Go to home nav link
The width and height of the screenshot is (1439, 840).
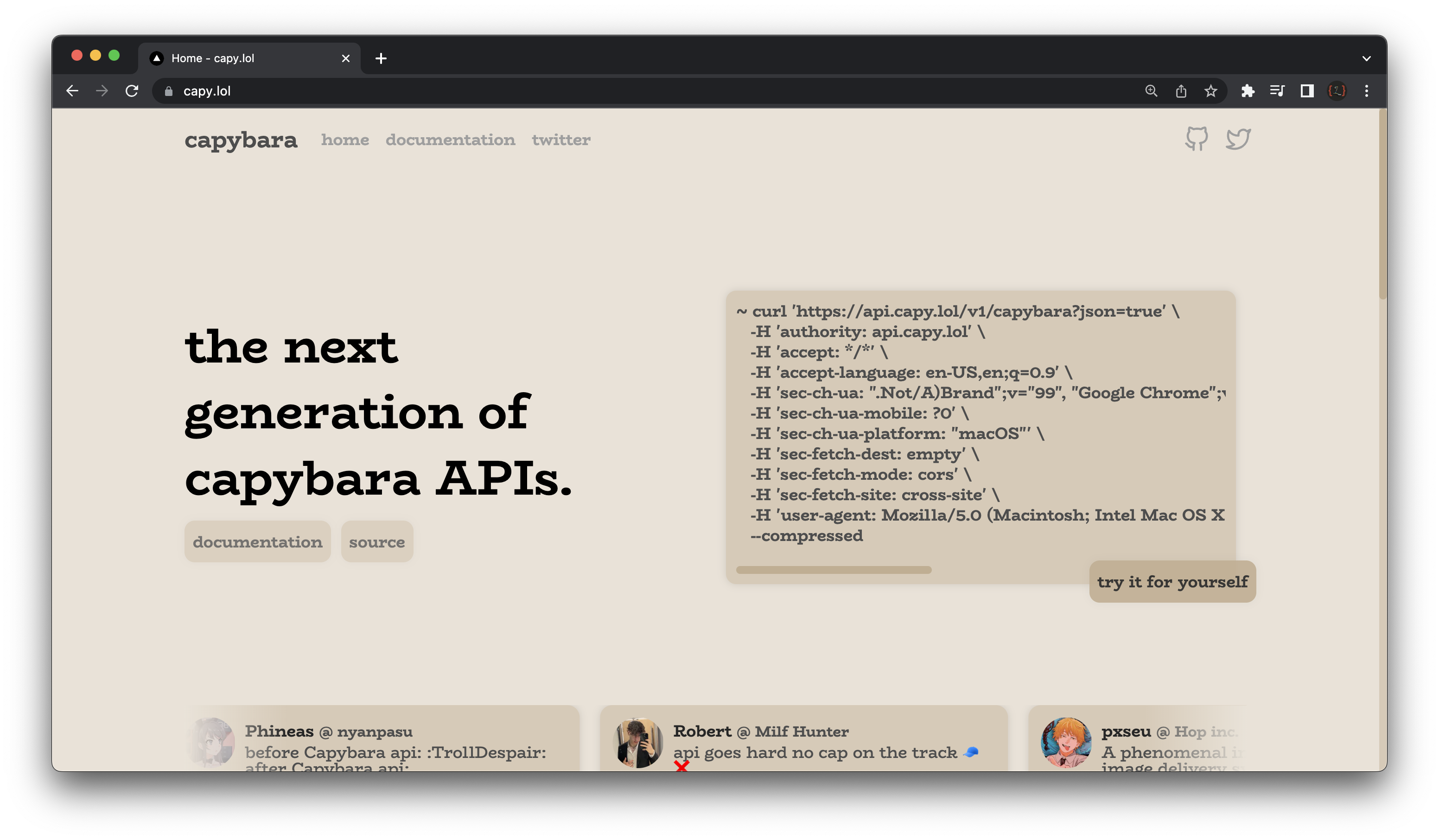[x=345, y=140]
